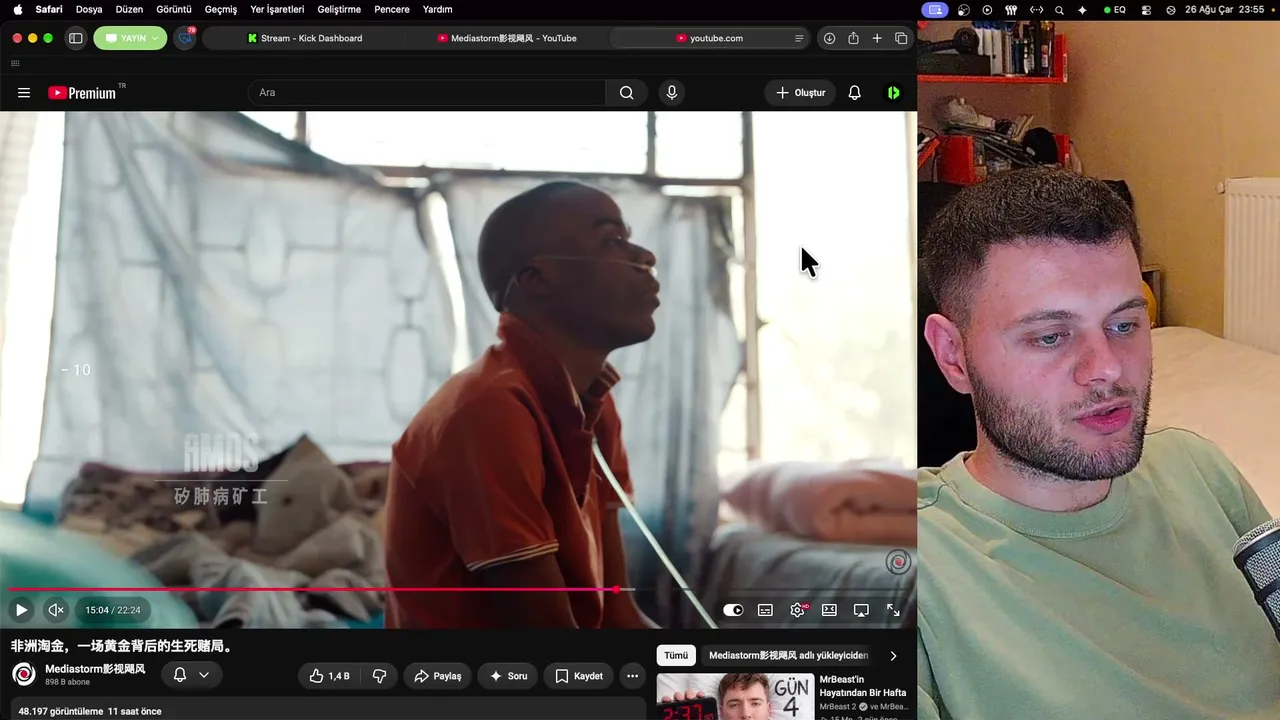
Task: Select the Tümü filter chip
Action: click(x=676, y=656)
